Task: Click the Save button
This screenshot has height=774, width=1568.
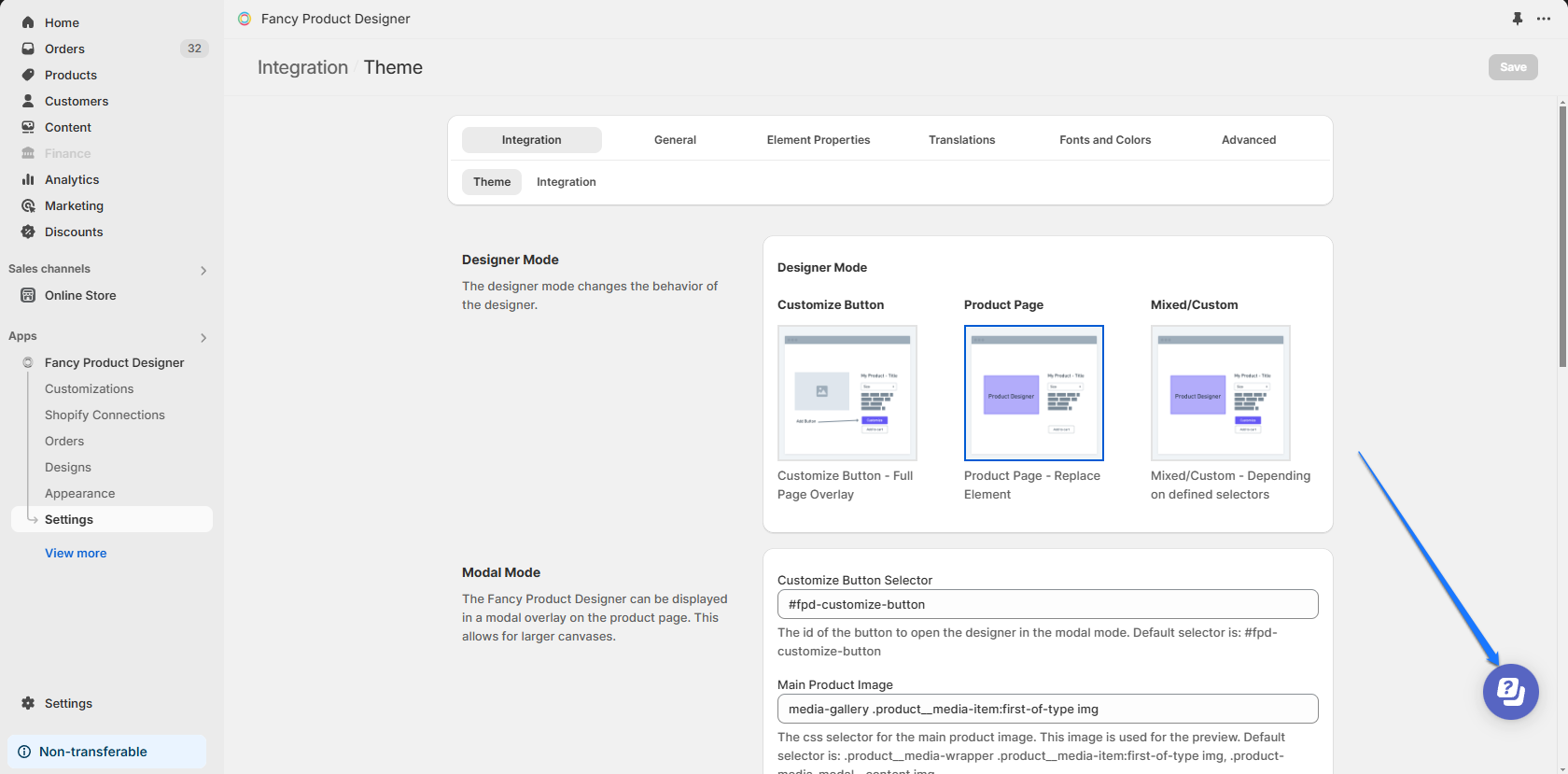Action: pyautogui.click(x=1513, y=67)
